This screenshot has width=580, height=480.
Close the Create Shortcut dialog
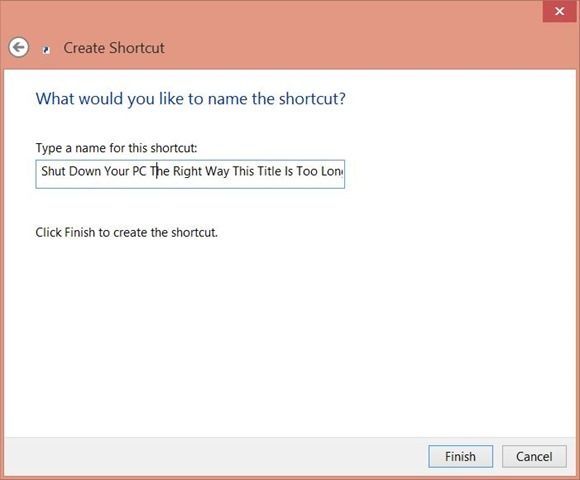point(559,11)
